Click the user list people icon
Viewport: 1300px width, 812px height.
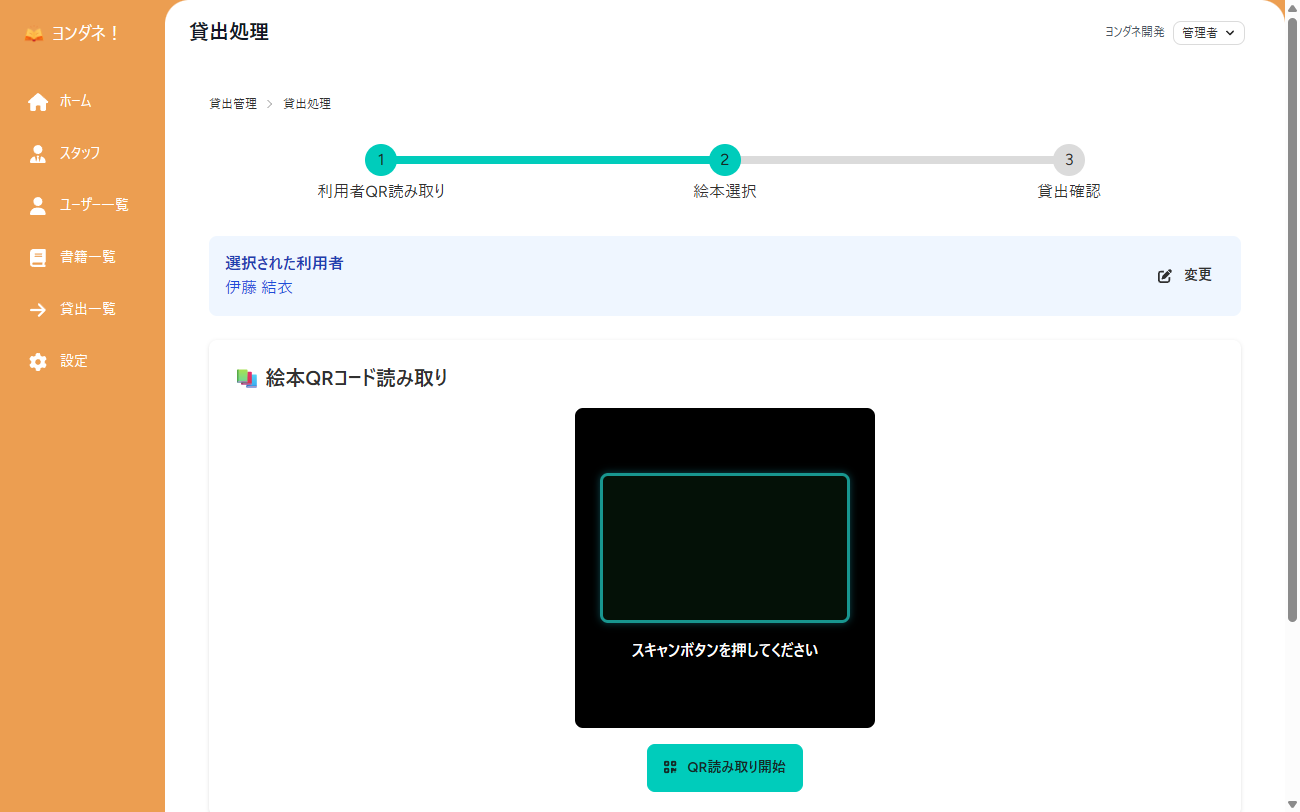[38, 205]
